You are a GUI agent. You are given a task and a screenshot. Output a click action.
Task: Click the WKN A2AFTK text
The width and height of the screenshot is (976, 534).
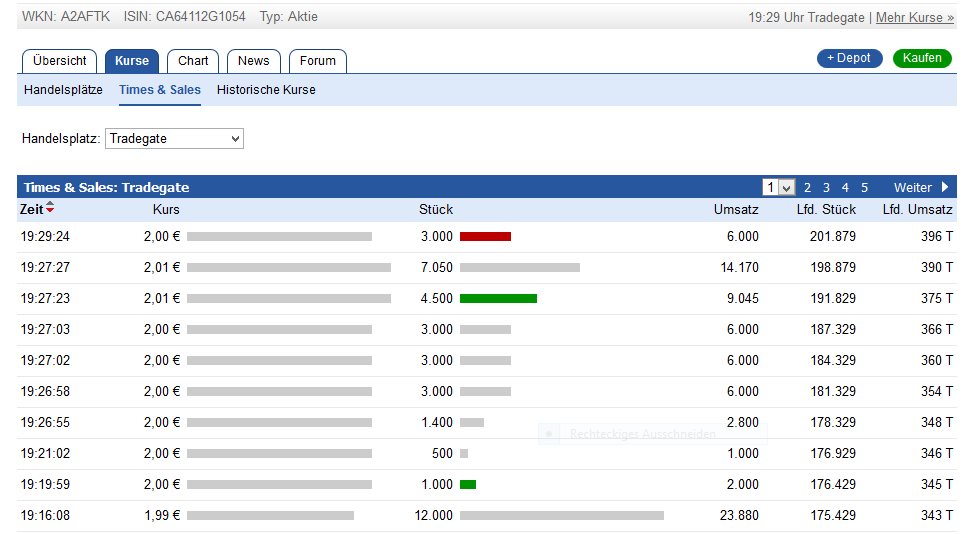[66, 17]
